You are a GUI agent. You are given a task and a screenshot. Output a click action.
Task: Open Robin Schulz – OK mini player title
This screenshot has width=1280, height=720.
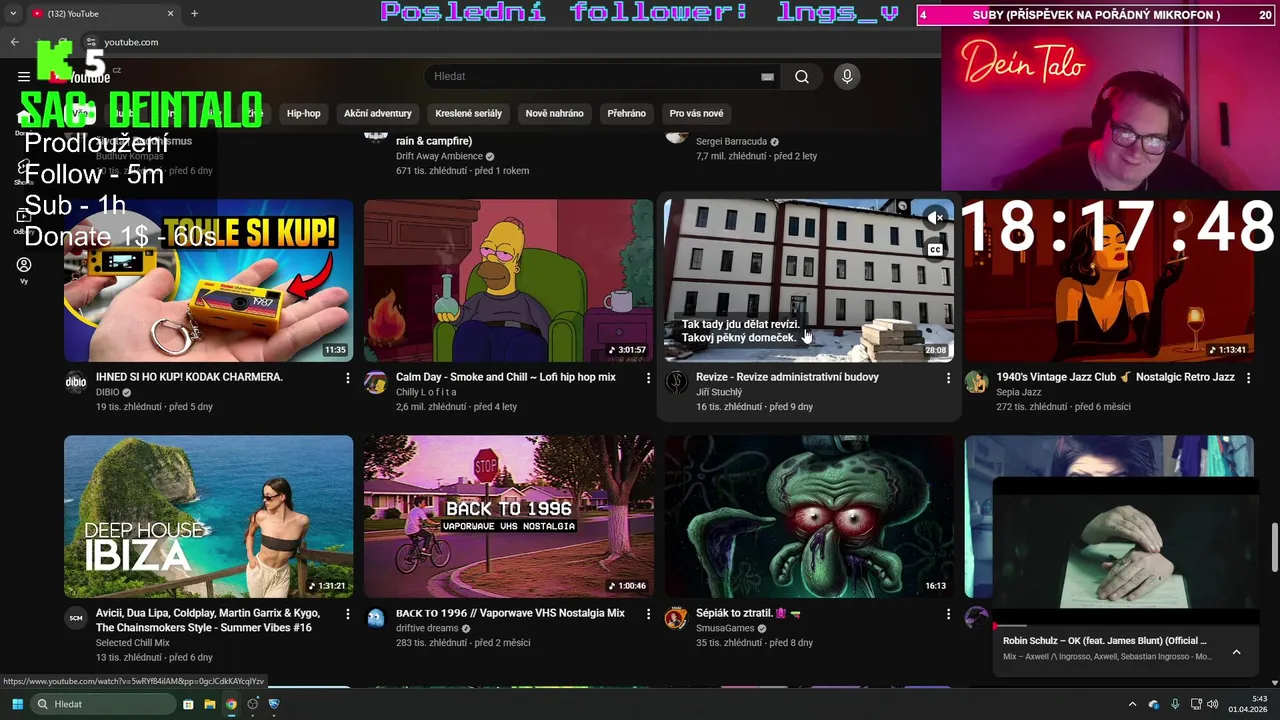click(x=1104, y=641)
